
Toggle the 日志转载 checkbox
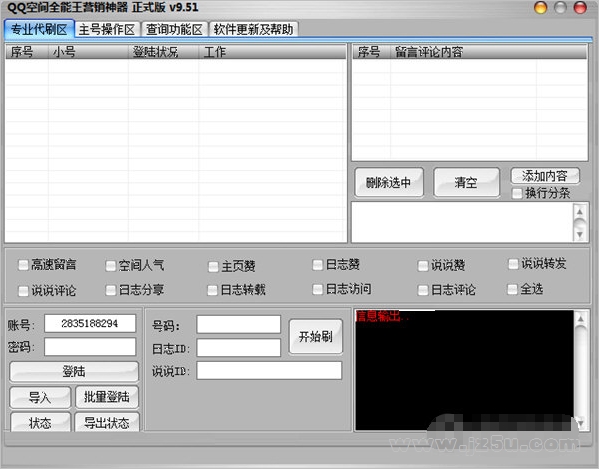tap(212, 290)
